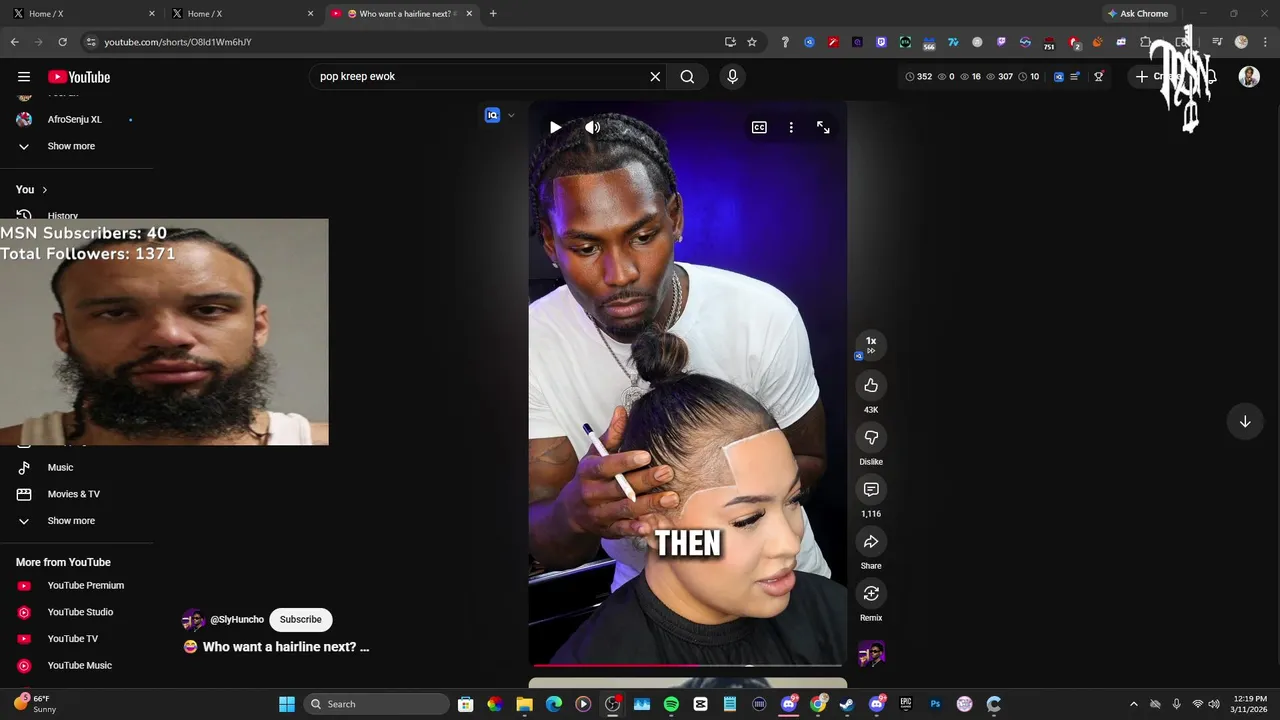Open File Explorer from the taskbar
The width and height of the screenshot is (1280, 720).
click(524, 704)
